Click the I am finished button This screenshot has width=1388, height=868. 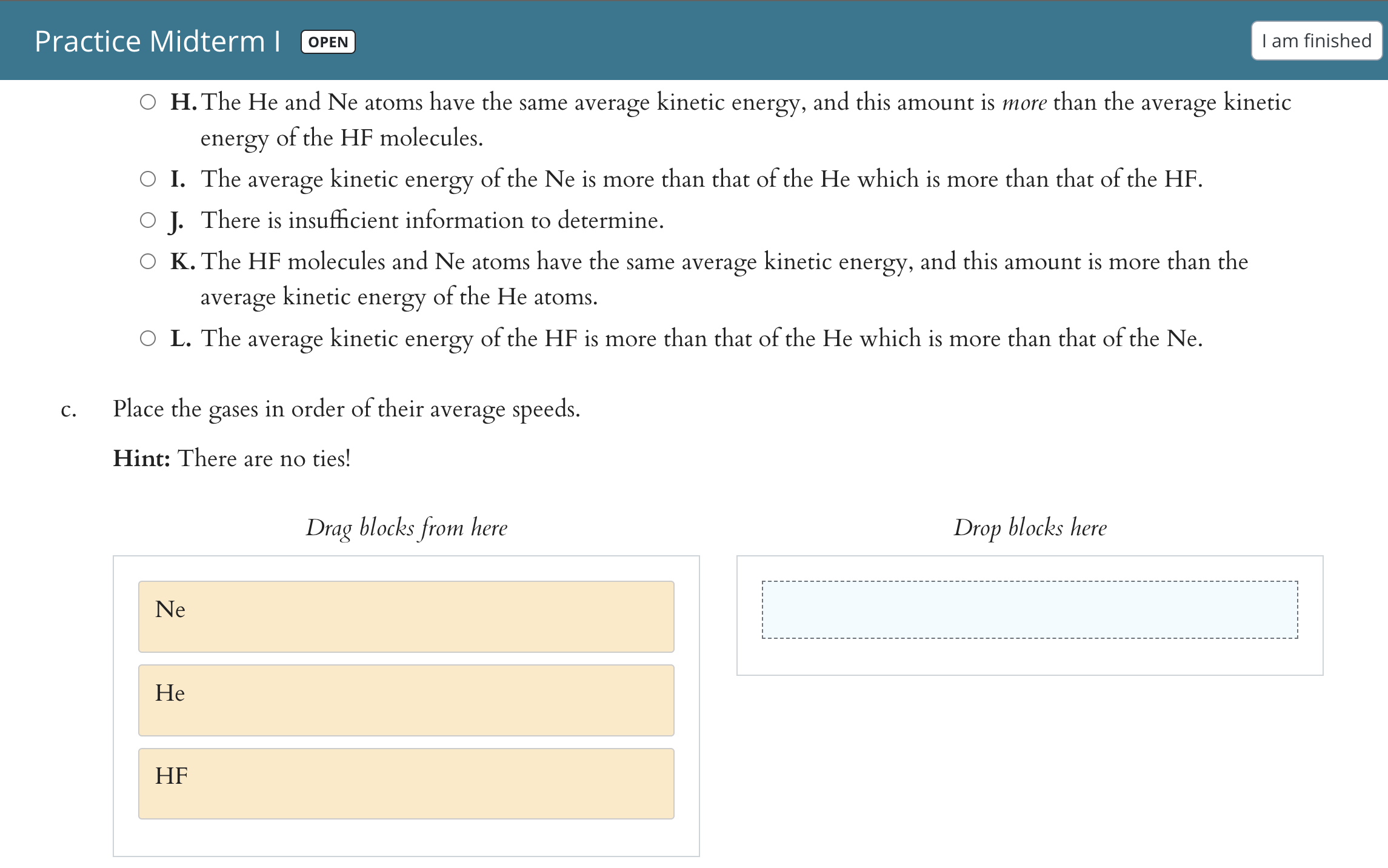(x=1316, y=41)
